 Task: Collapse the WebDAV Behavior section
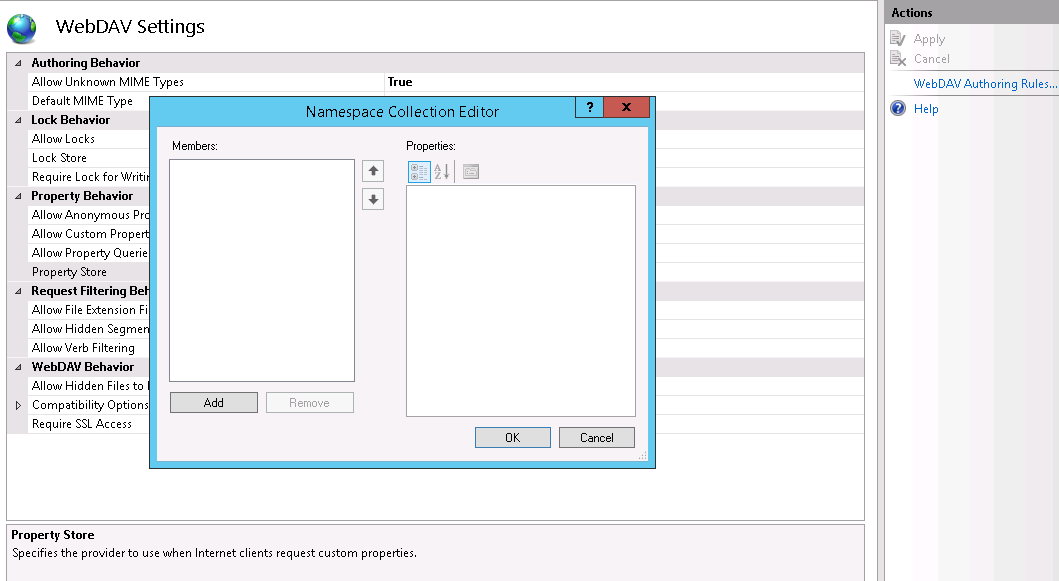click(x=18, y=367)
